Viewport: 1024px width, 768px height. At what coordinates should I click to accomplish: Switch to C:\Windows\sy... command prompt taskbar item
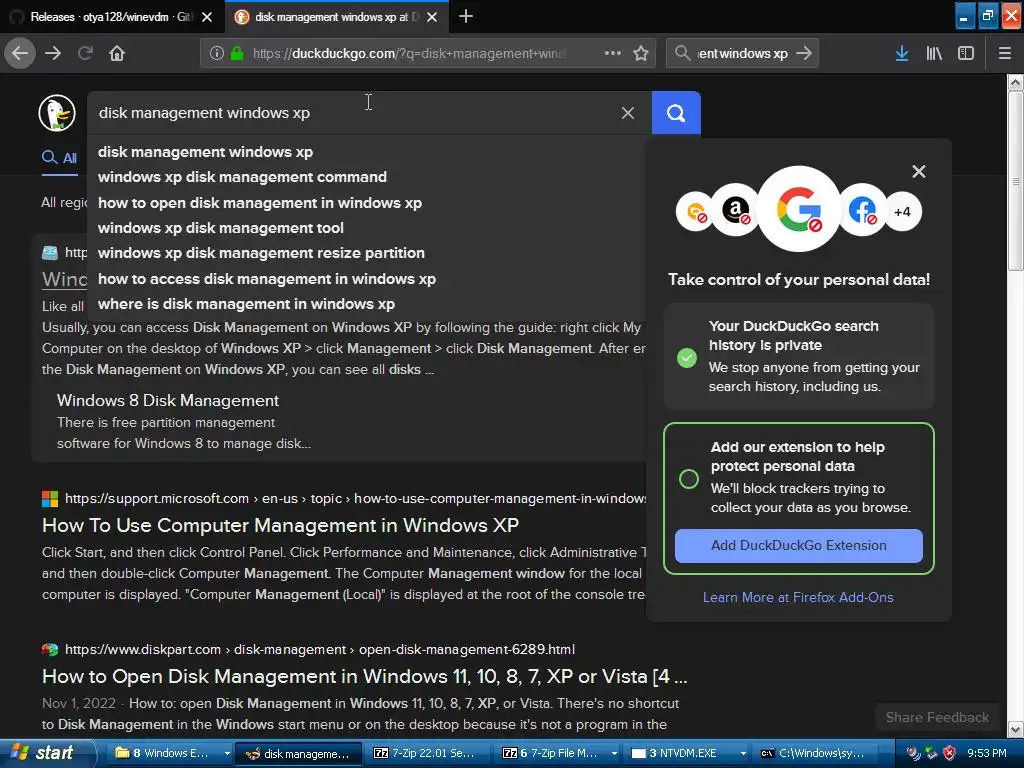pos(816,753)
